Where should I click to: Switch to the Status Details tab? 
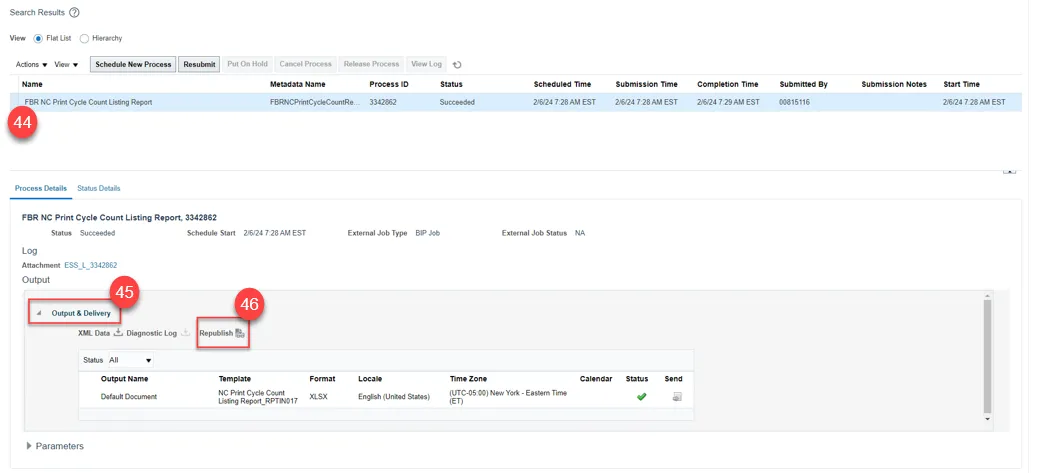(x=98, y=188)
